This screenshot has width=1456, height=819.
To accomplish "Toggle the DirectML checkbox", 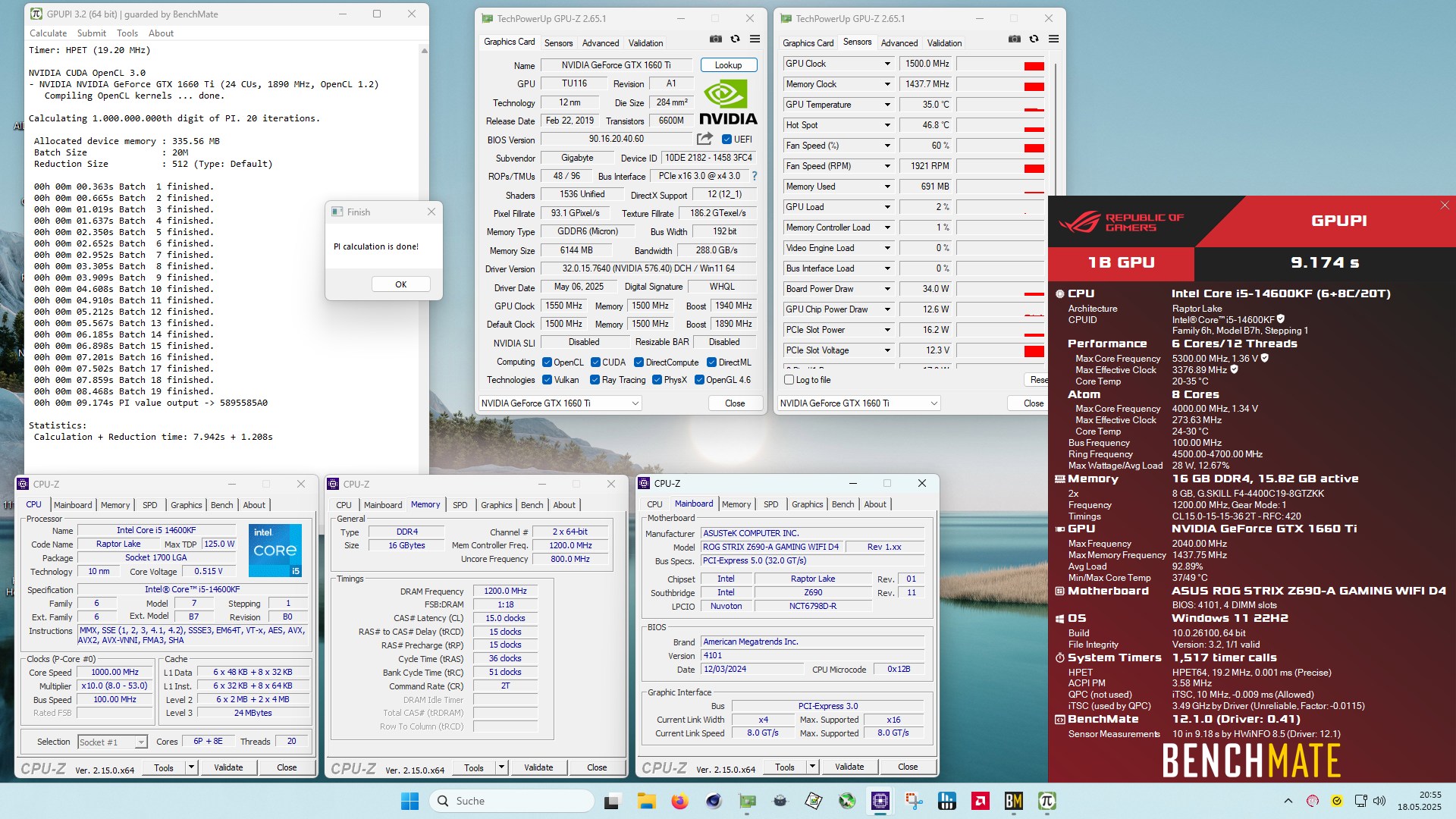I will click(x=711, y=362).
